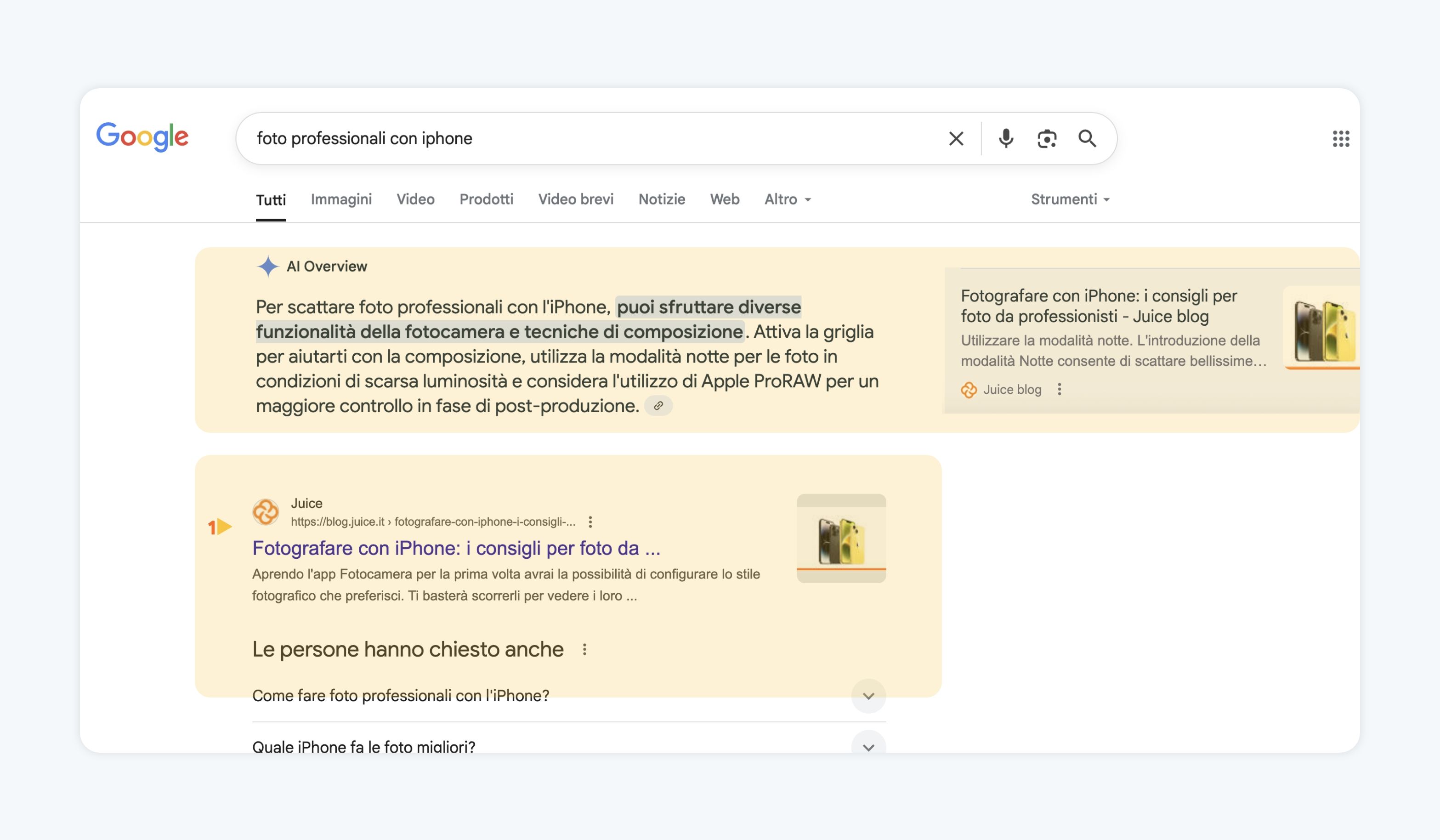
Task: Click the blog.juice.it URL breadcrumb
Action: point(433,522)
